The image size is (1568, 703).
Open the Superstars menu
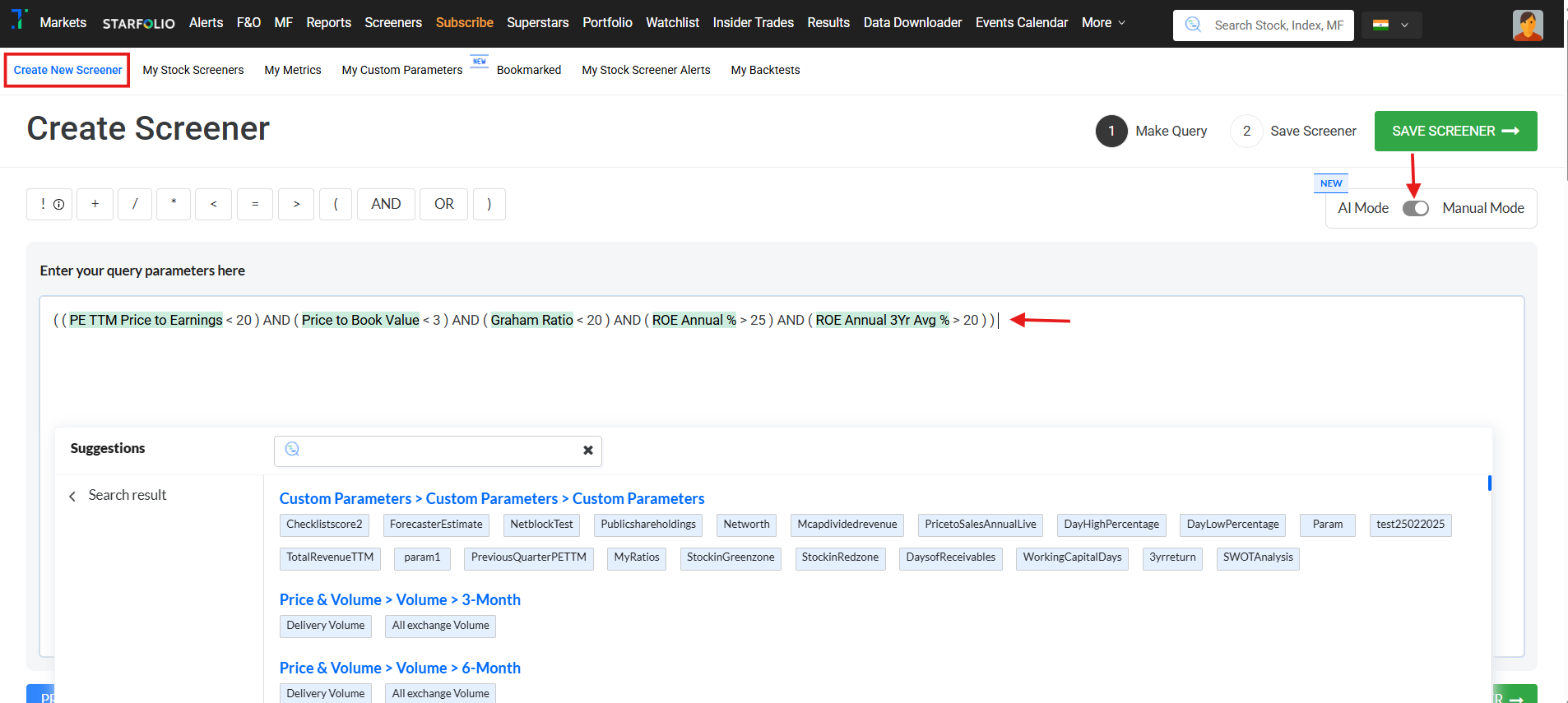[x=538, y=23]
